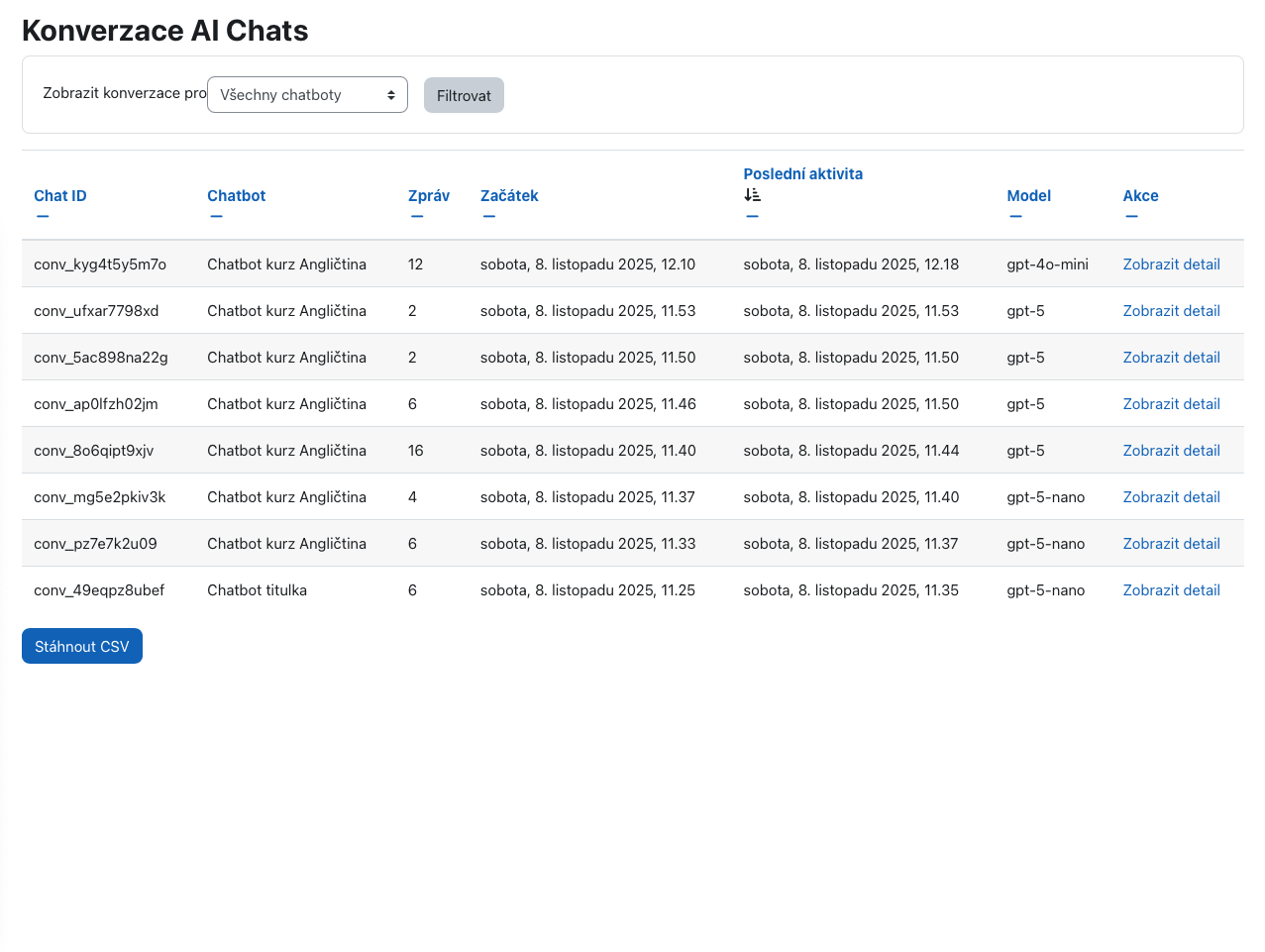This screenshot has width=1265, height=952.
Task: View detail of conversation conv_8o6qipt9xjv
Action: (1171, 451)
